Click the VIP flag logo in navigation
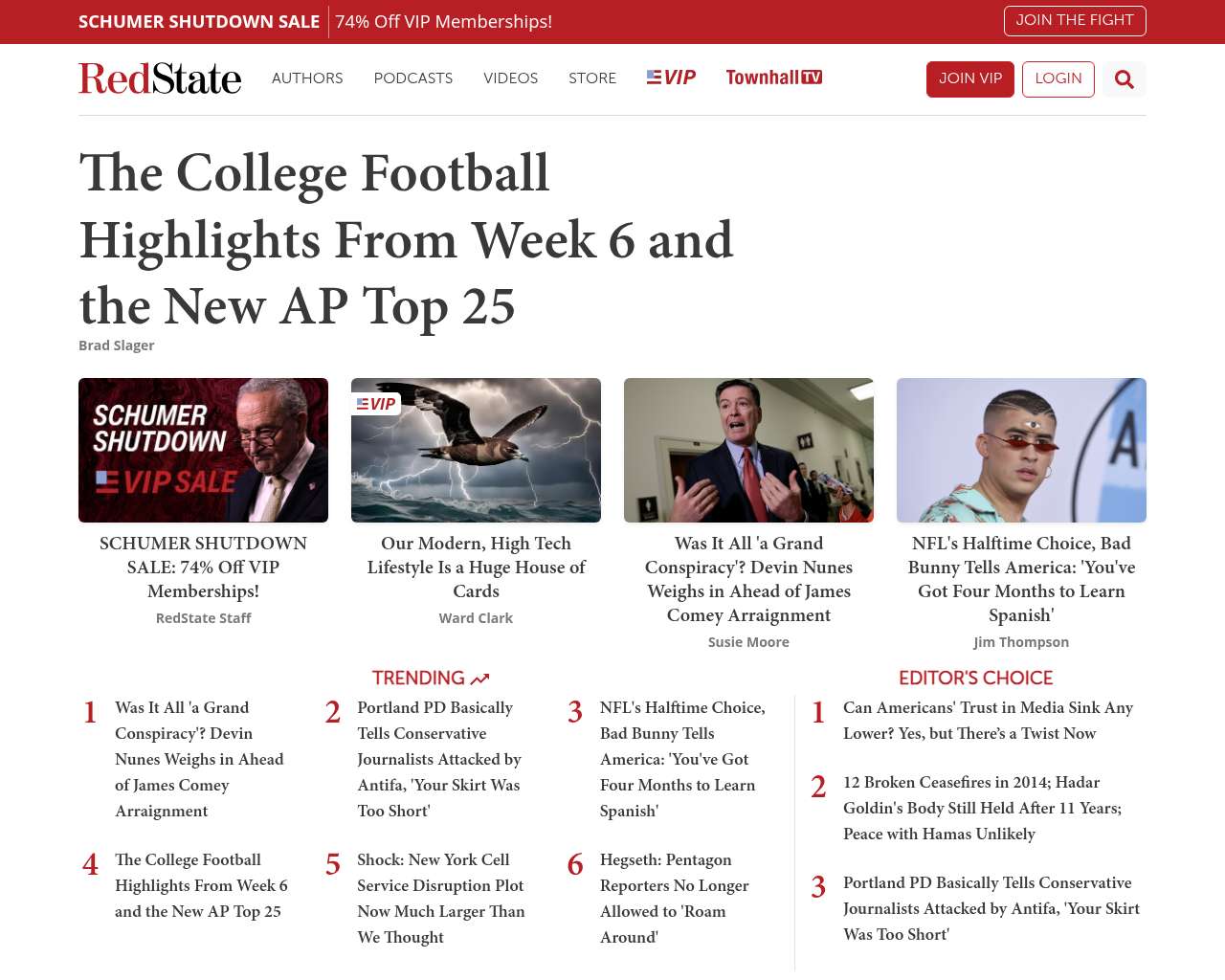The height and width of the screenshot is (980, 1225). click(x=671, y=78)
